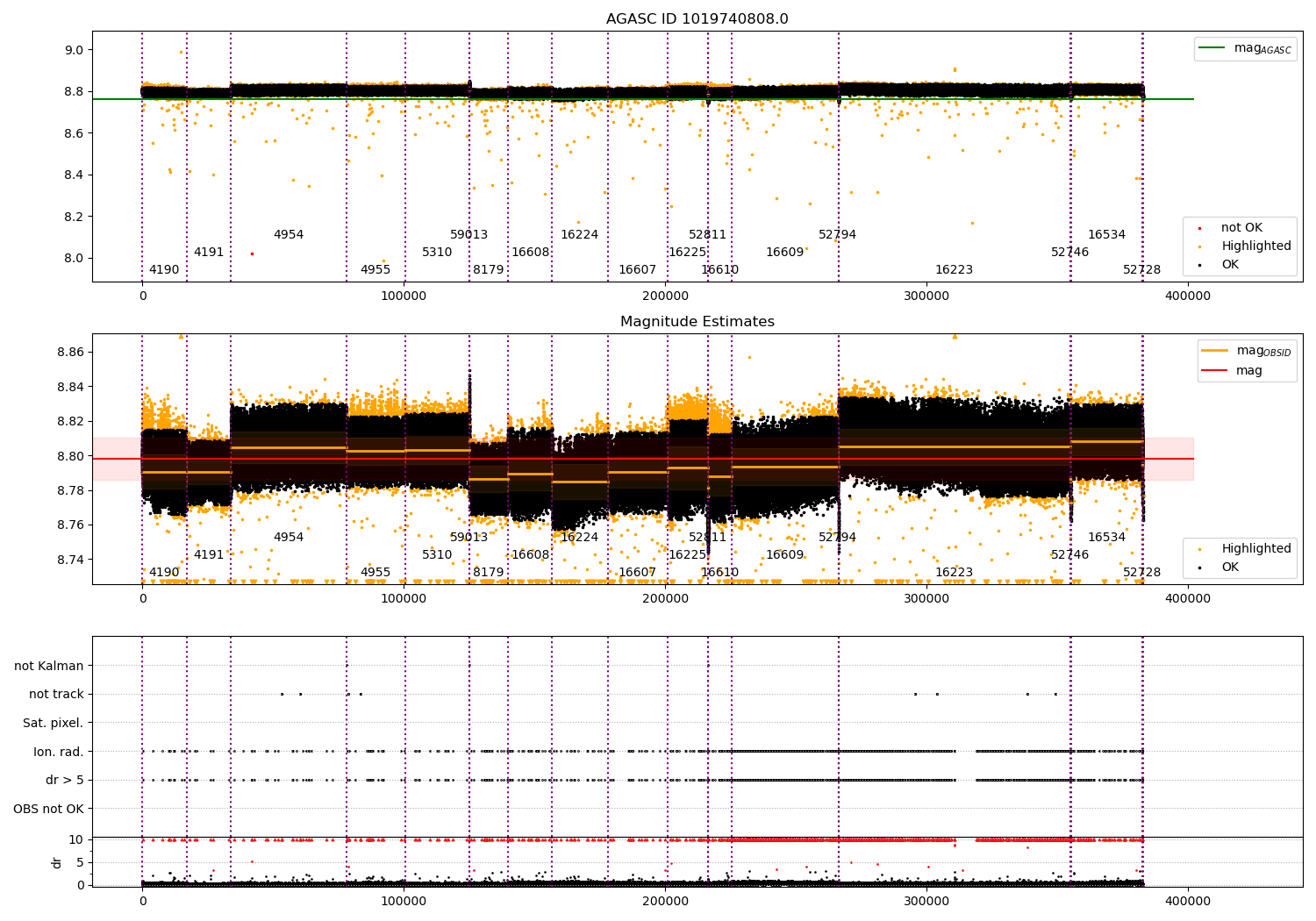Screen dimensions: 1316x921
Task: Click OBSID label '52794' in the top panel
Action: (838, 234)
